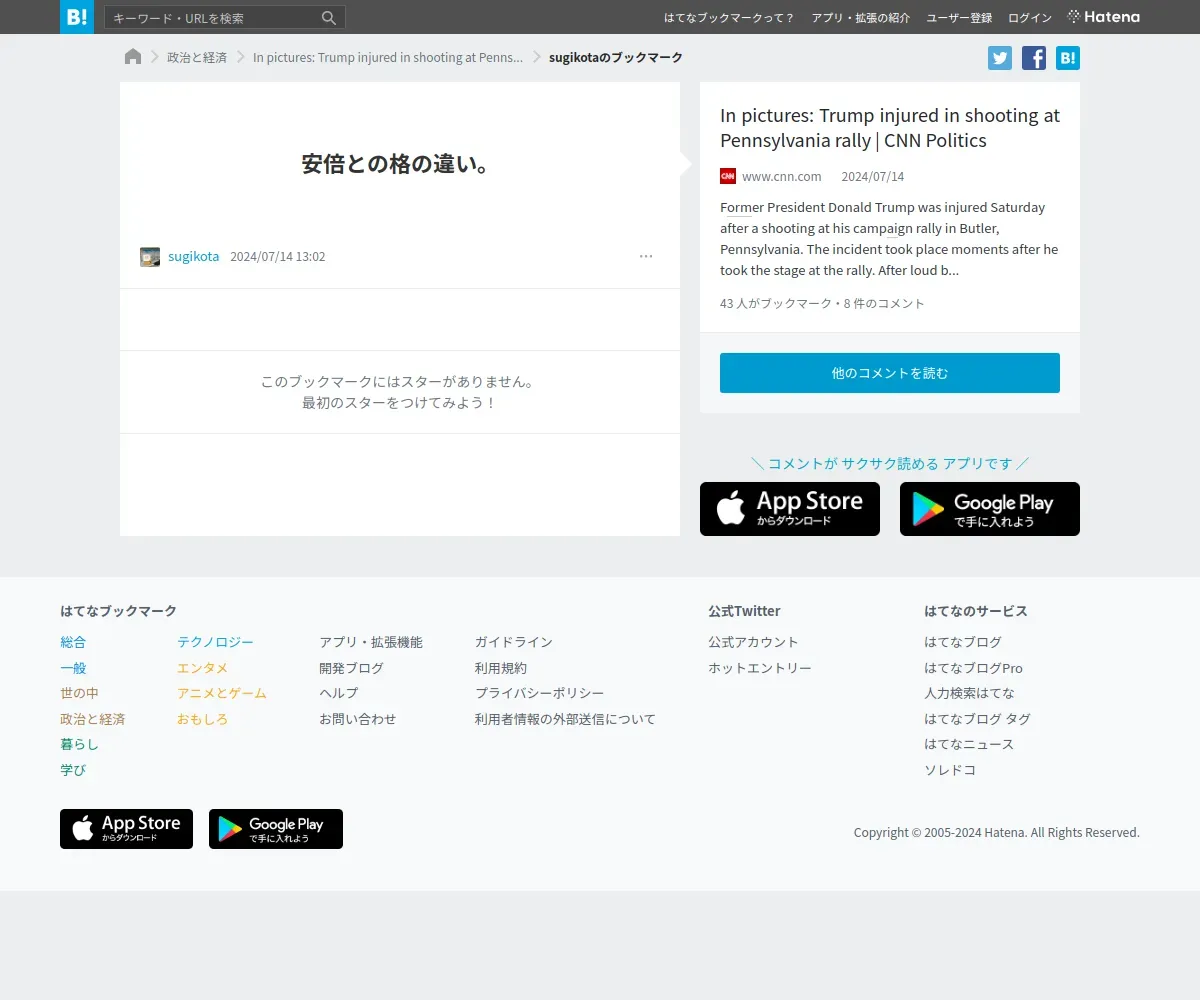Bookmark with Hatena B! share icon
This screenshot has width=1200, height=1000.
click(x=1068, y=58)
